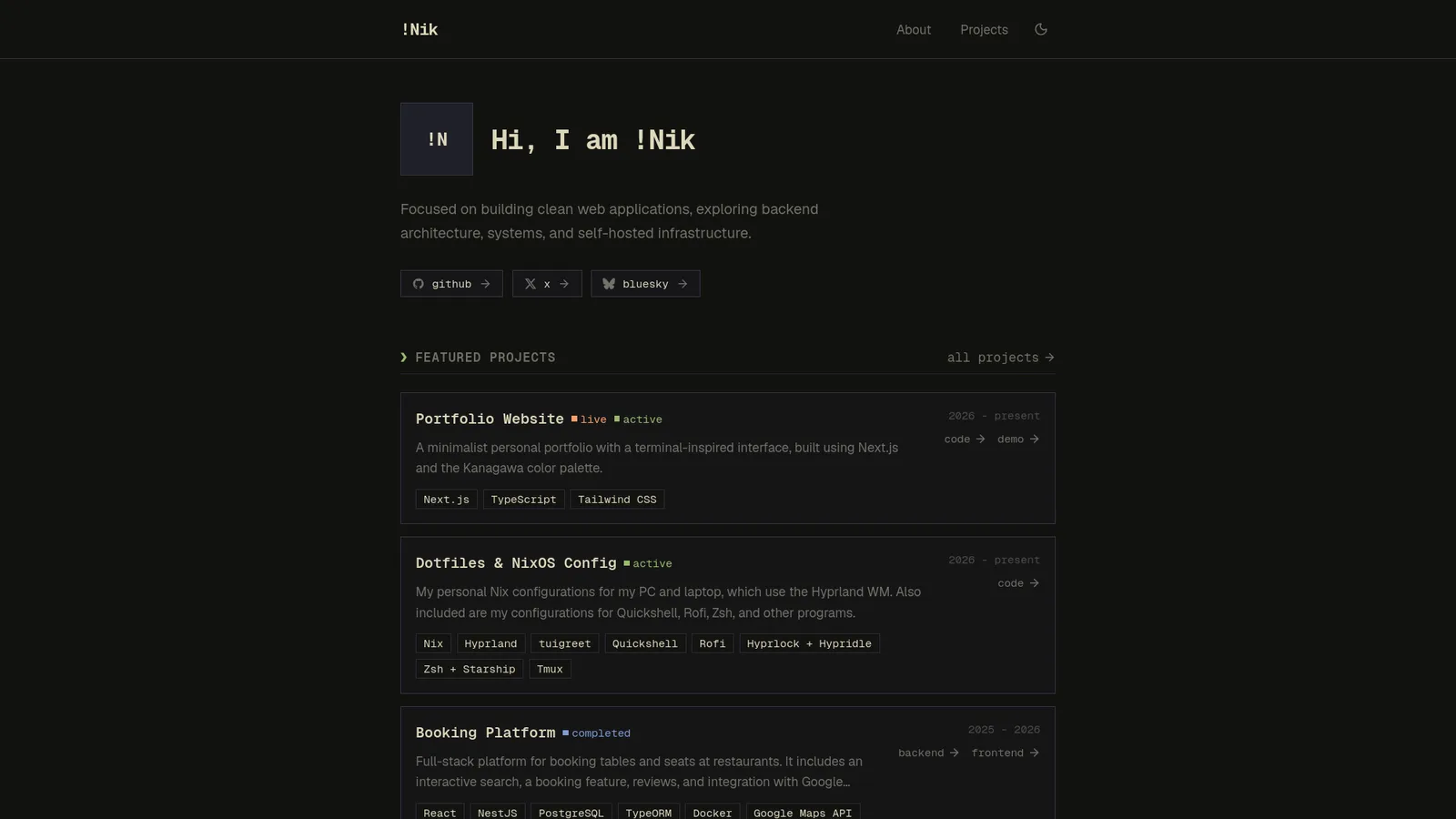Screen dimensions: 1456x819
Task: Open the x profile link
Action: [547, 284]
